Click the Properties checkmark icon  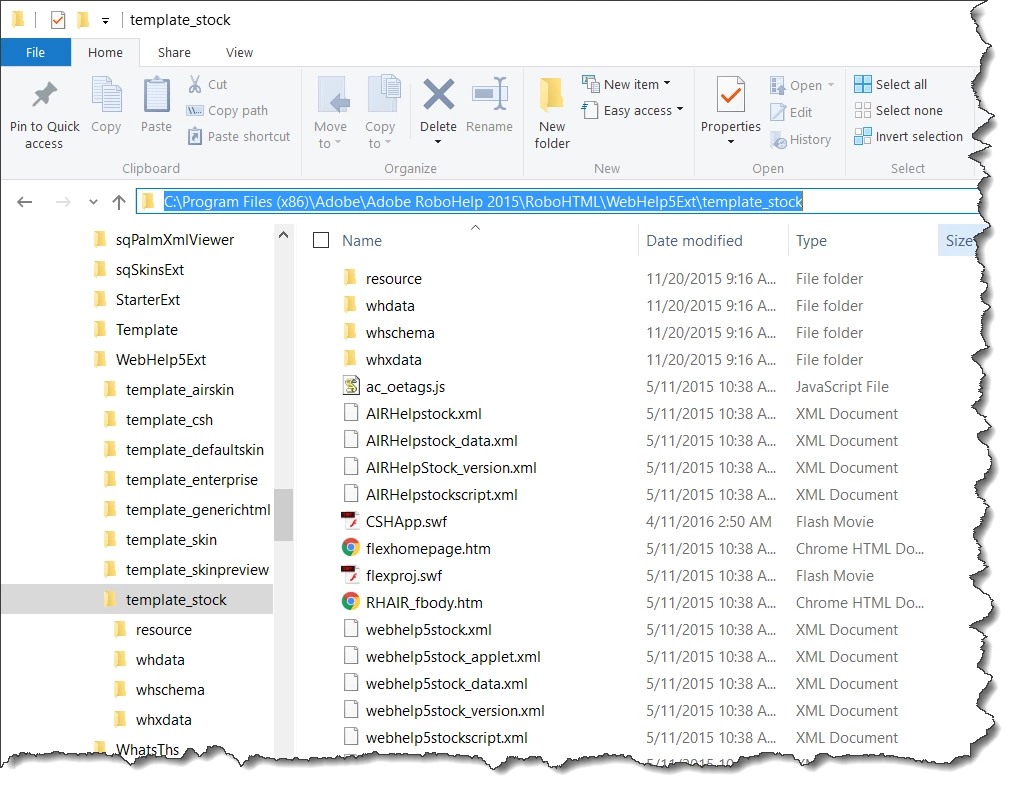point(730,95)
